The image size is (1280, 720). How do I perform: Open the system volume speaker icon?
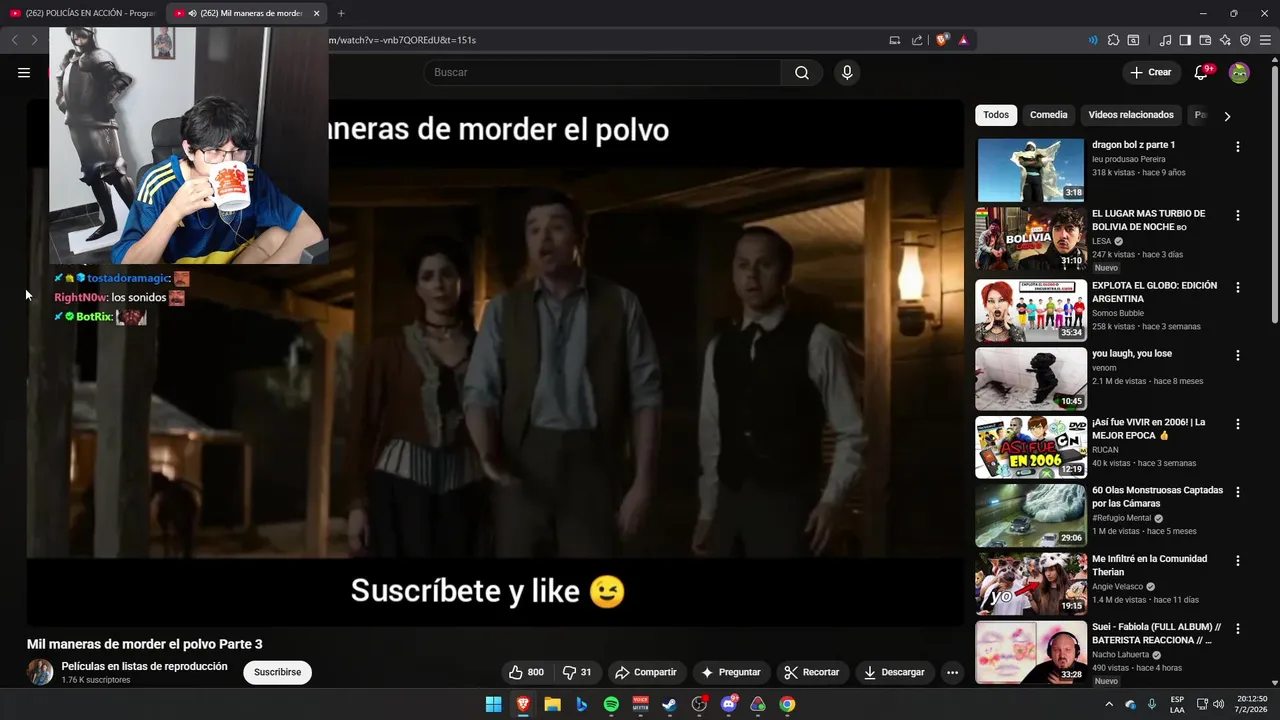coord(1218,704)
